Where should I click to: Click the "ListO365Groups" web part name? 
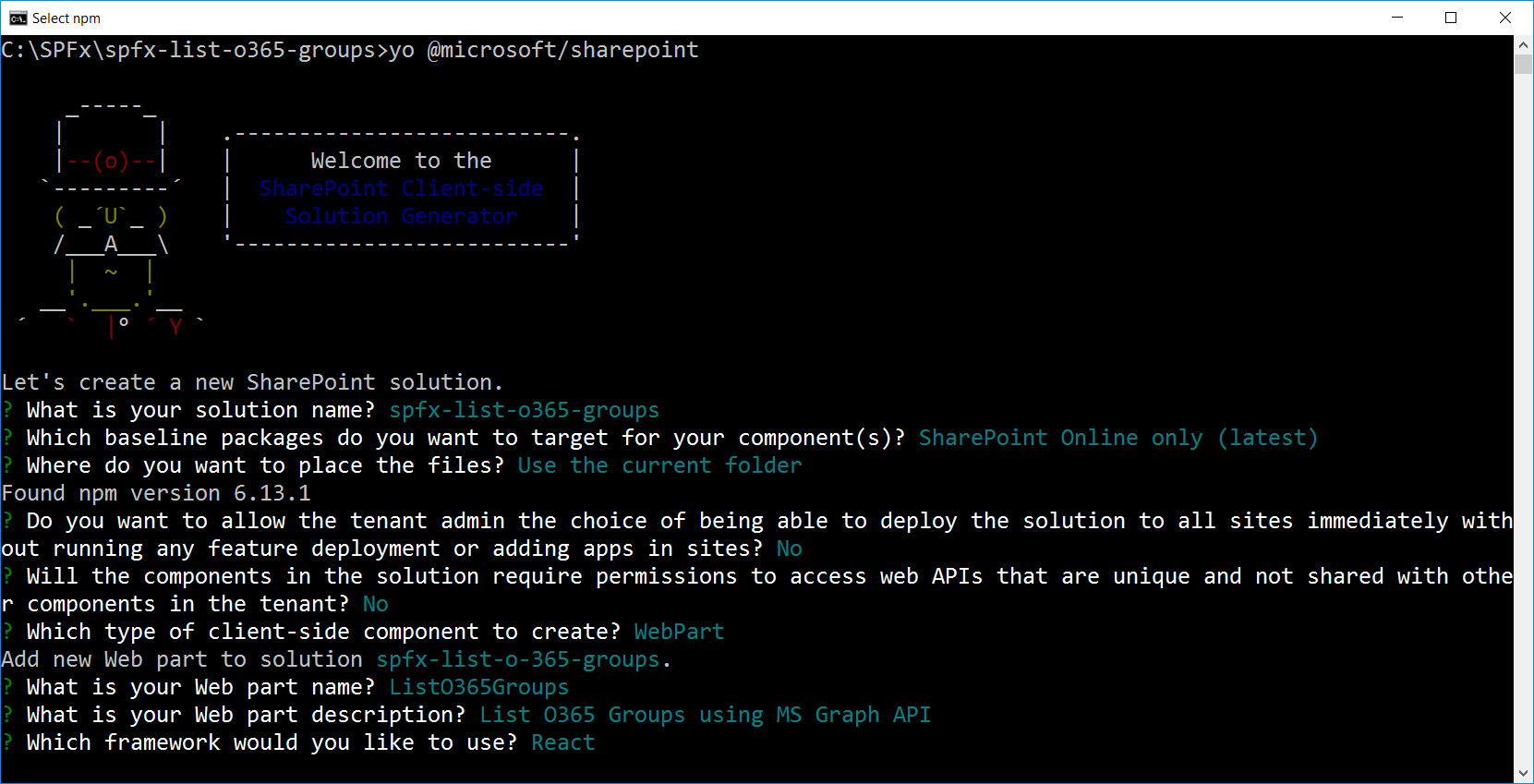(478, 687)
